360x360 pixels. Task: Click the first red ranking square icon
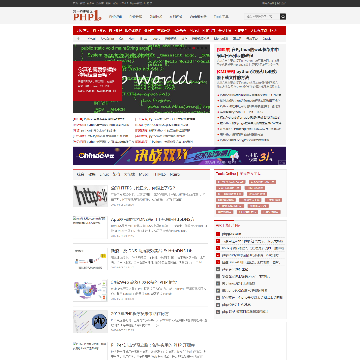click(218, 234)
